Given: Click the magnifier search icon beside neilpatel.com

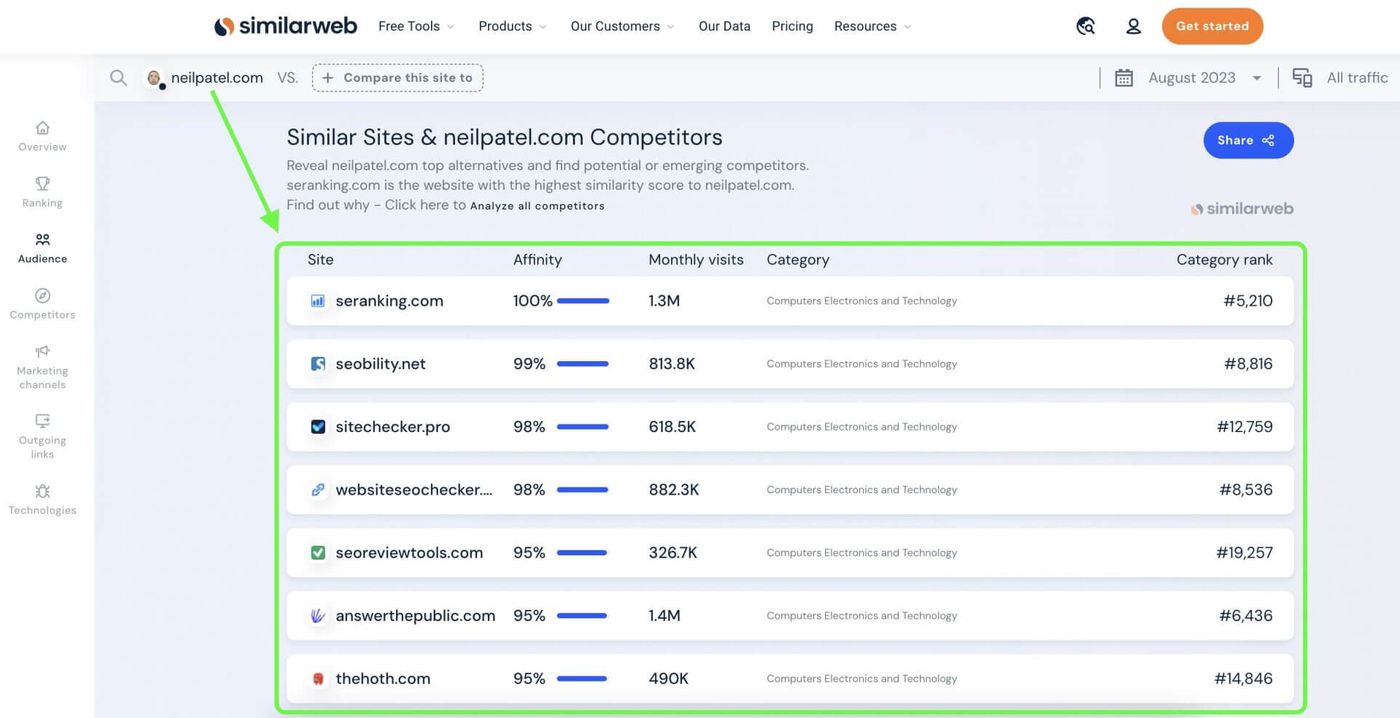Looking at the screenshot, I should point(118,77).
